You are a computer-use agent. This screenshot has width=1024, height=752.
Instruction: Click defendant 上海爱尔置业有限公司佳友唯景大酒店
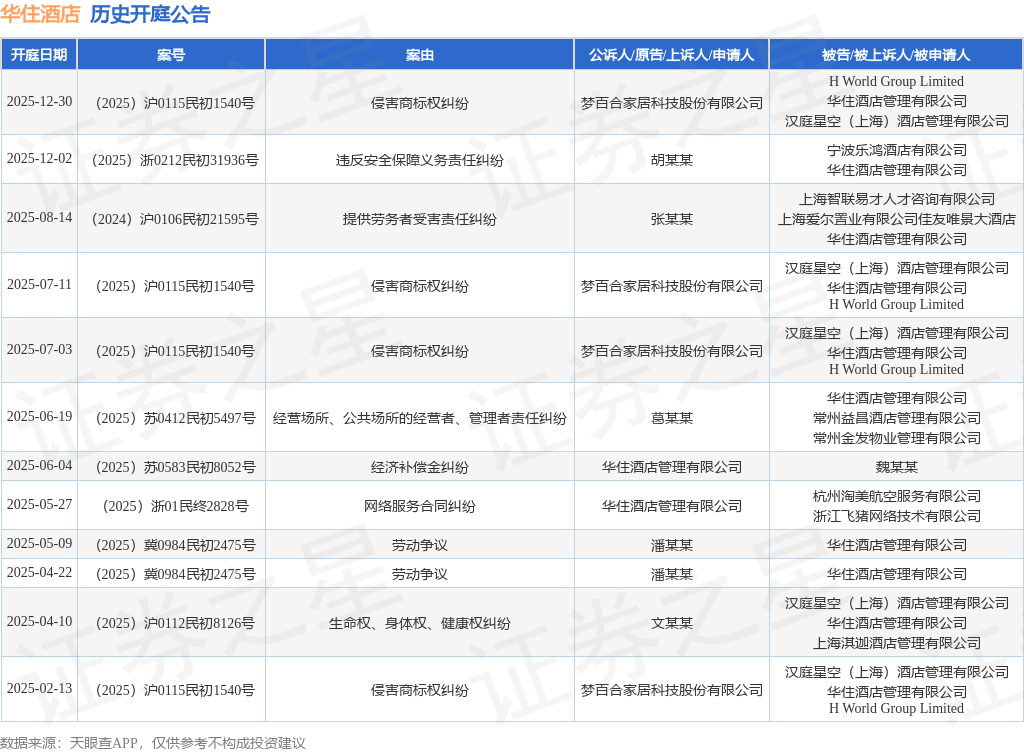click(897, 219)
